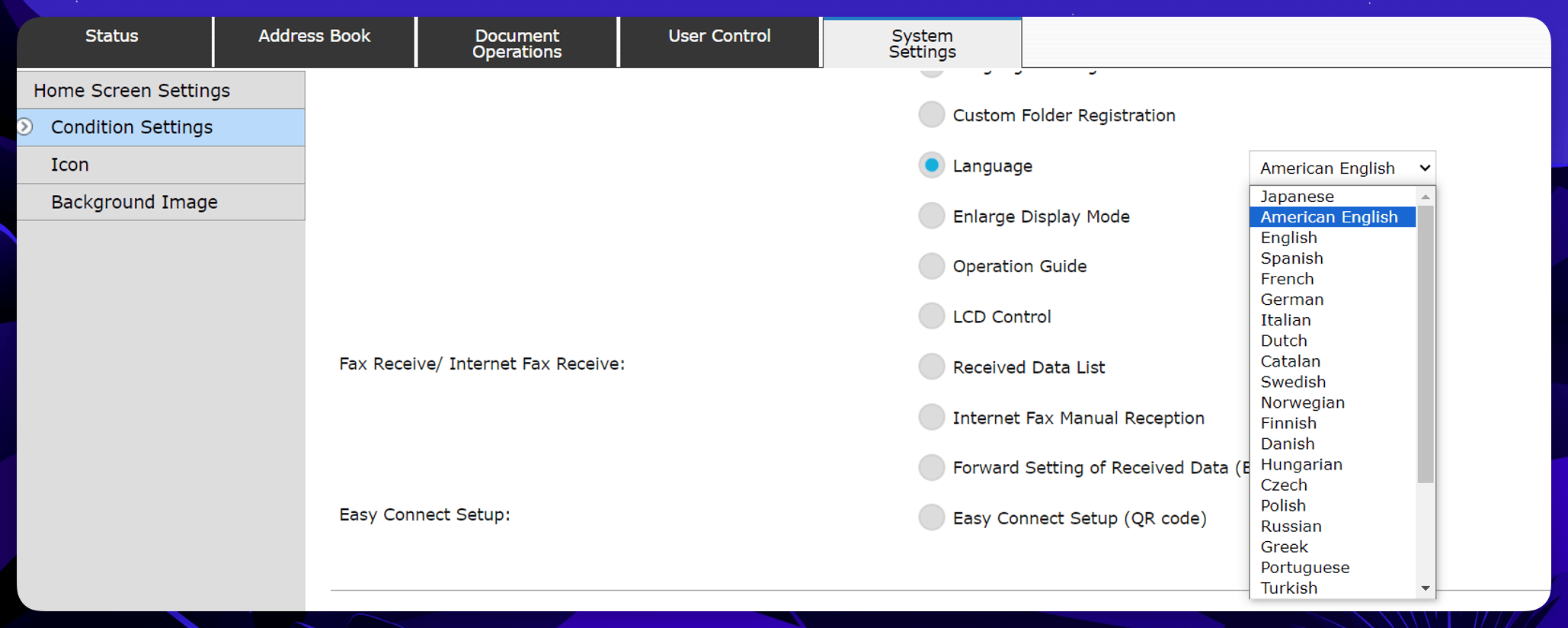Choose Catalan in the language list
Viewport: 1568px width, 628px height.
[x=1333, y=361]
